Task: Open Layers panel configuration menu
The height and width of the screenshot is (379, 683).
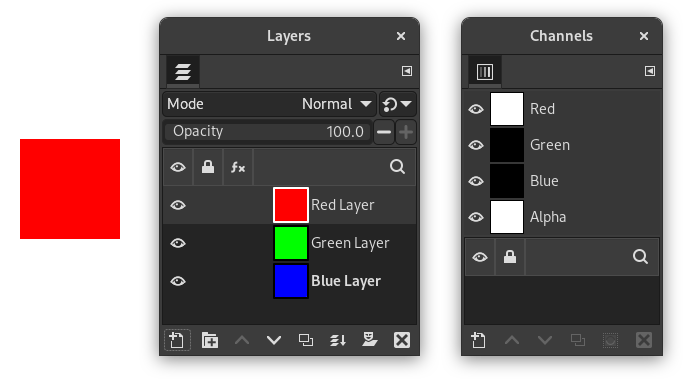Action: [407, 71]
